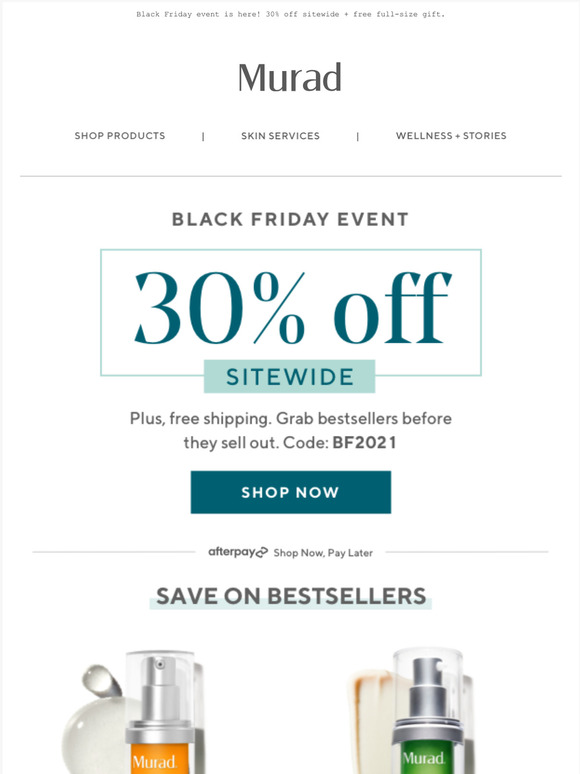This screenshot has height=774, width=580.
Task: Click the free shipping description text
Action: 291,430
